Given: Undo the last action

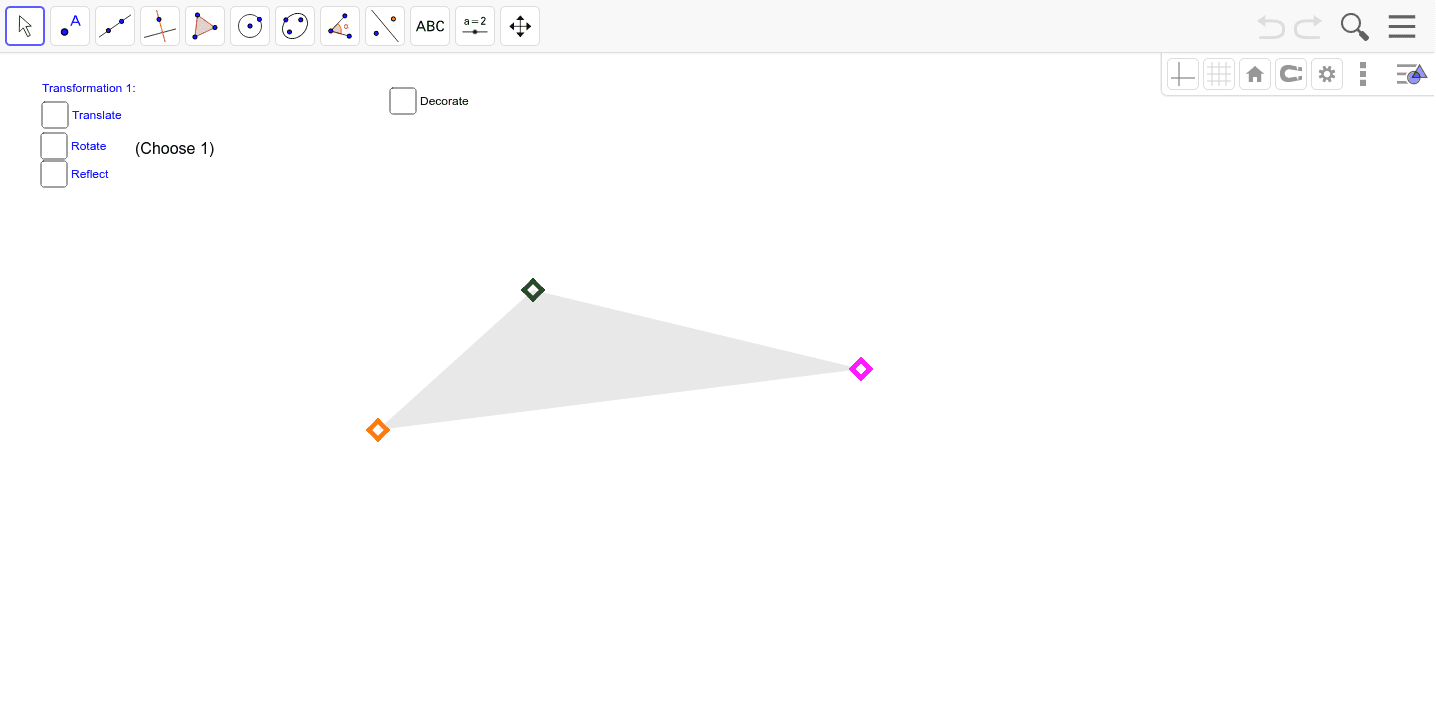Looking at the screenshot, I should [1271, 27].
